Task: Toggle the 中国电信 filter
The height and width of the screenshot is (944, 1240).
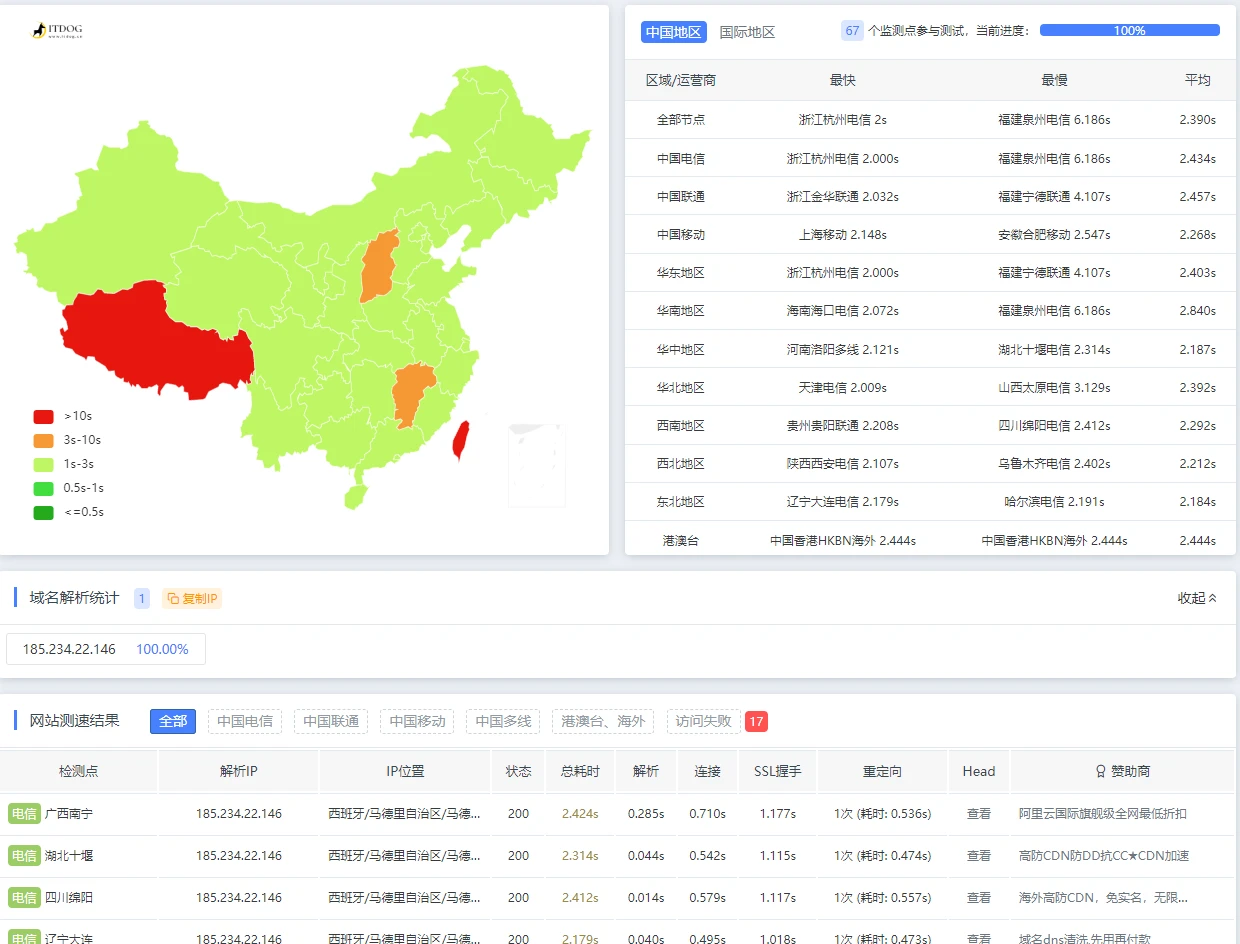Action: 245,721
